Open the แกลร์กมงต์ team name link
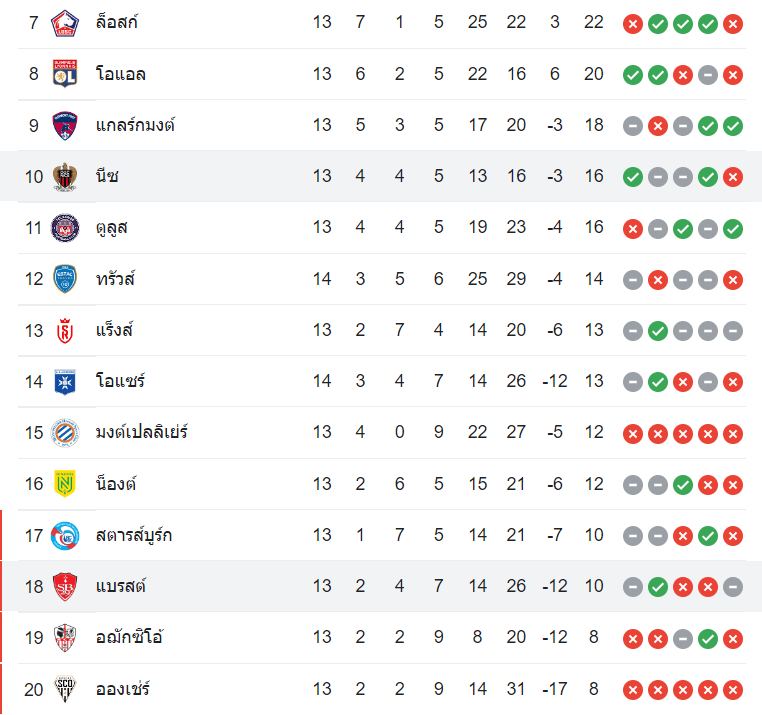The width and height of the screenshot is (762, 715). [x=136, y=125]
